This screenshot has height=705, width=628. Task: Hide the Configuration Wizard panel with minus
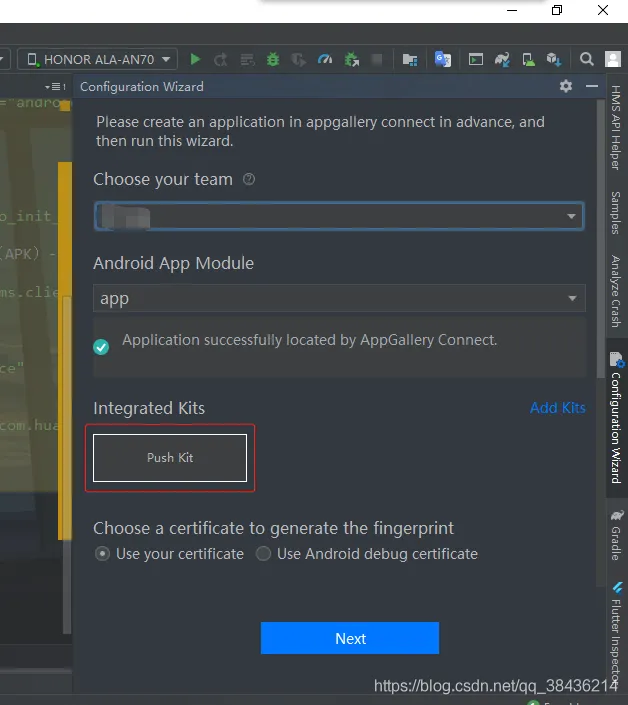(592, 86)
